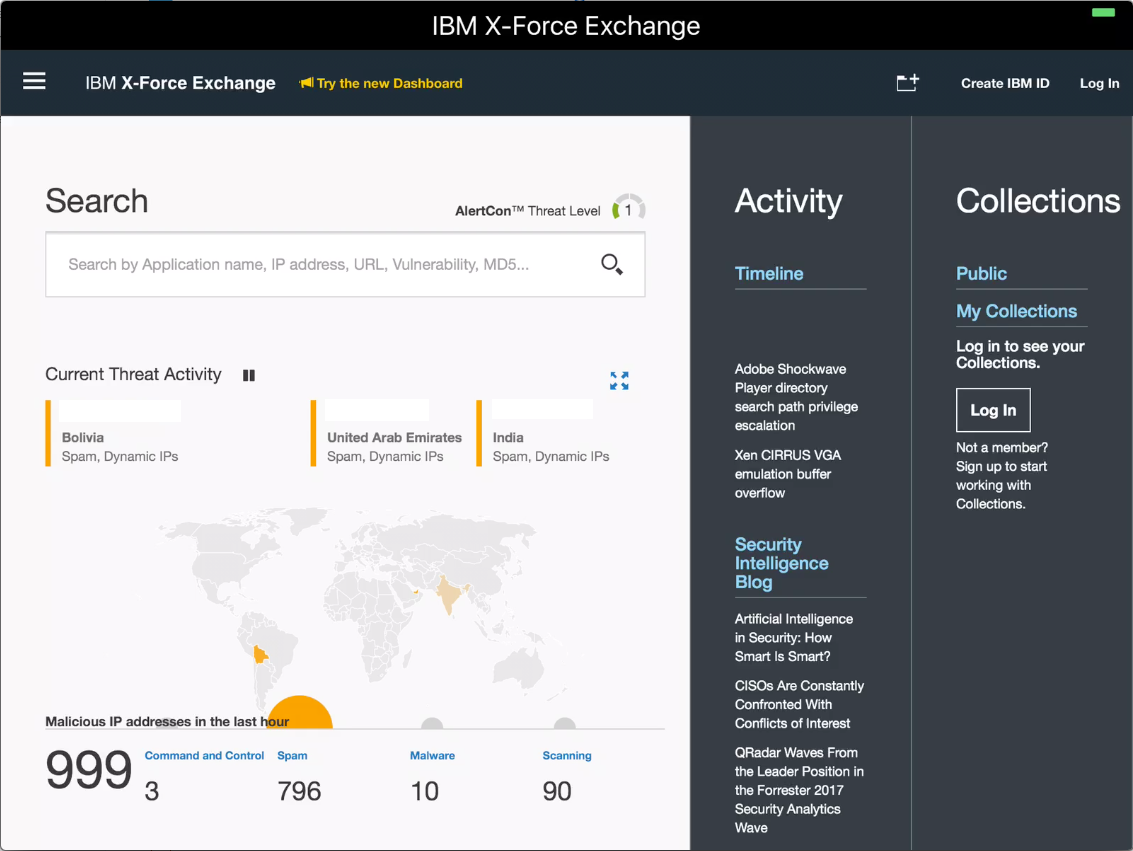
Task: Click highlighted Bolivia on world map
Action: [x=260, y=655]
